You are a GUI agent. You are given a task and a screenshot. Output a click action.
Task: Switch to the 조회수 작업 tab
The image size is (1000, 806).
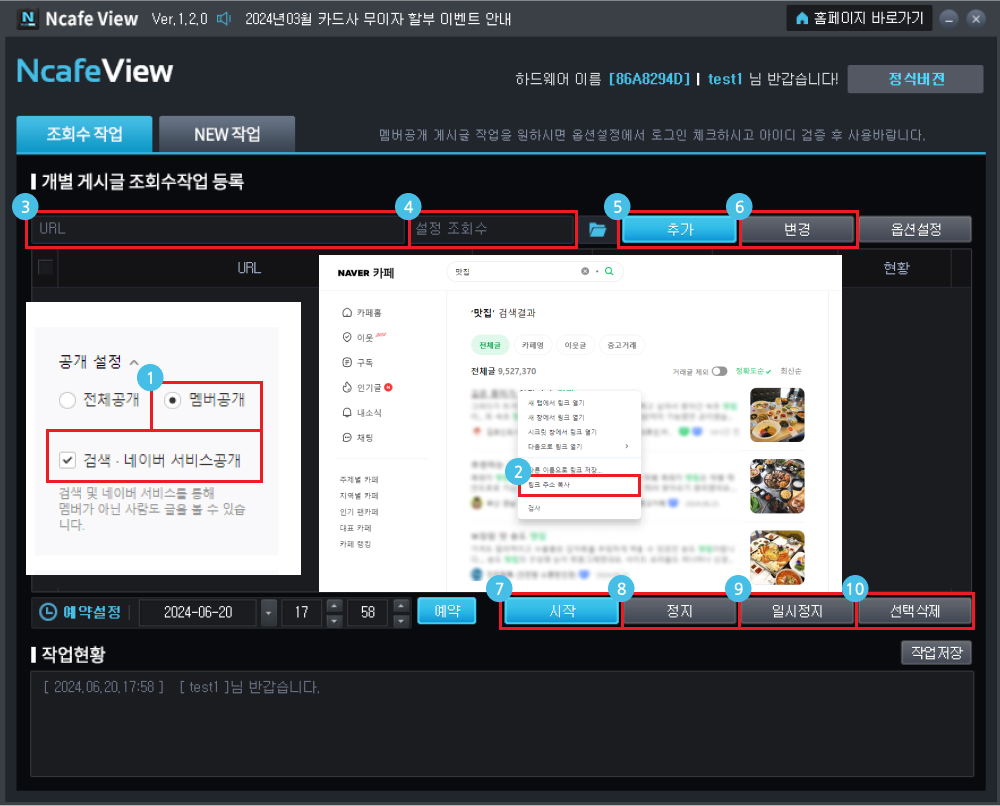point(84,134)
